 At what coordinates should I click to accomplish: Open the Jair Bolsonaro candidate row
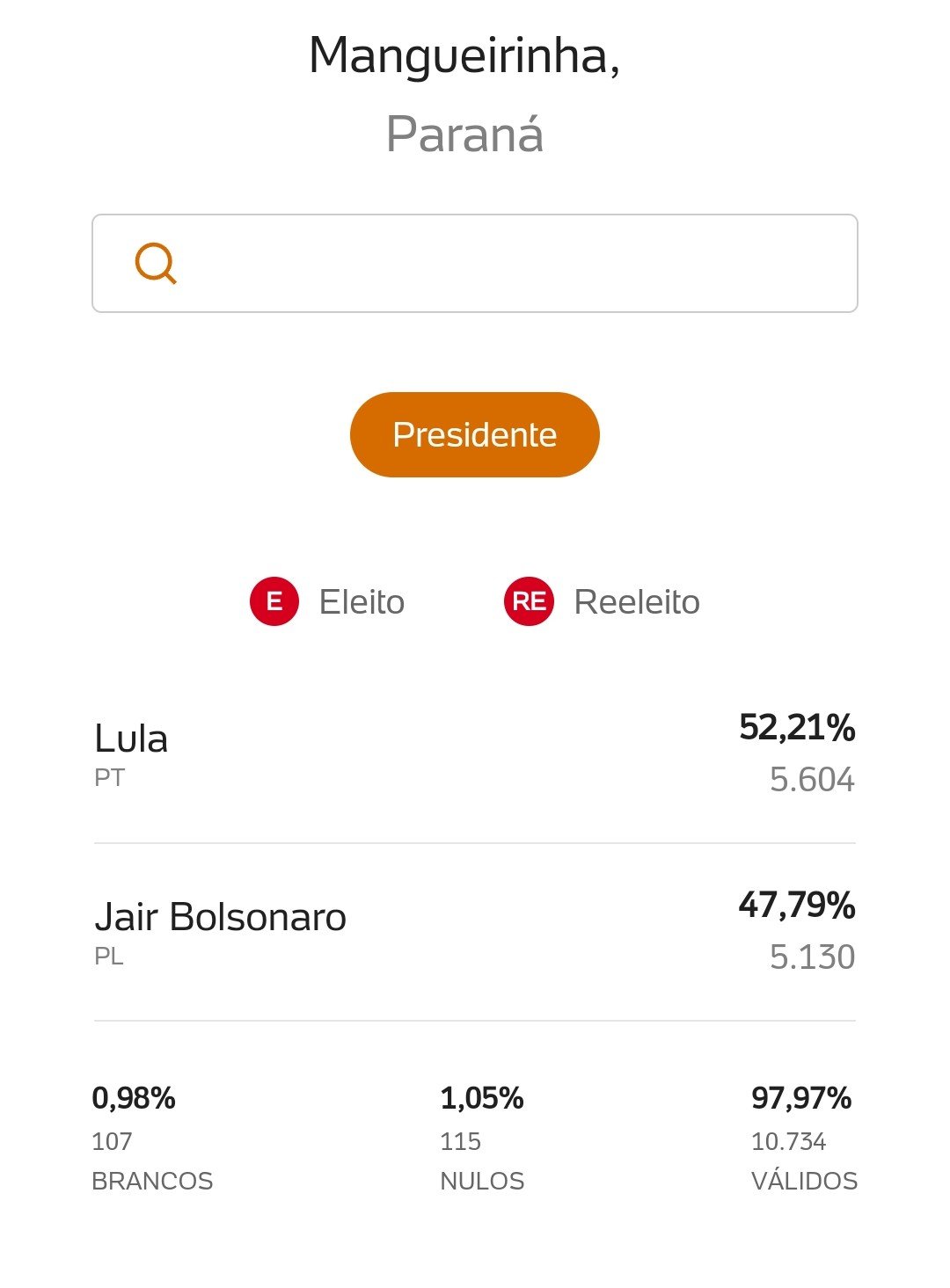click(475, 932)
